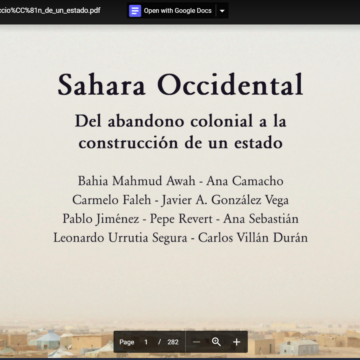Zoom out using the minus icon

click(196, 342)
